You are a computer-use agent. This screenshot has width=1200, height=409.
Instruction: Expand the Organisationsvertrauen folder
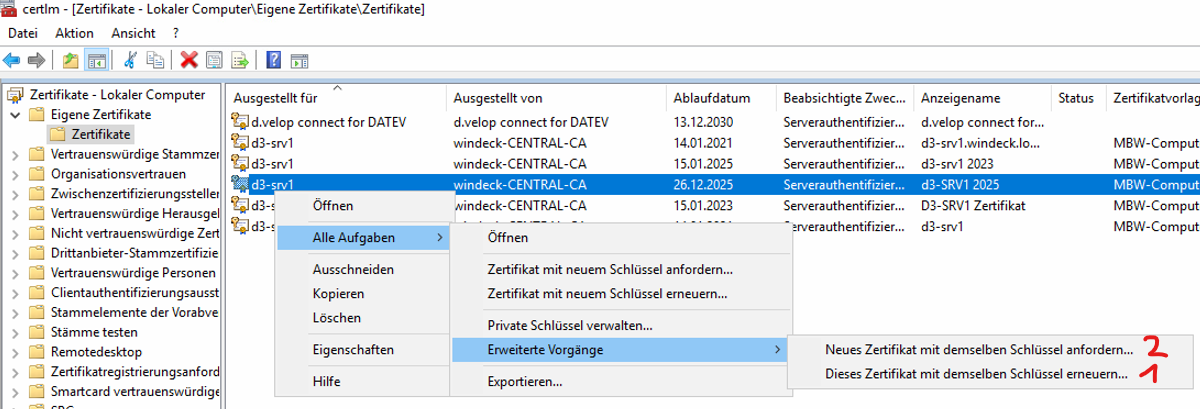coord(15,174)
